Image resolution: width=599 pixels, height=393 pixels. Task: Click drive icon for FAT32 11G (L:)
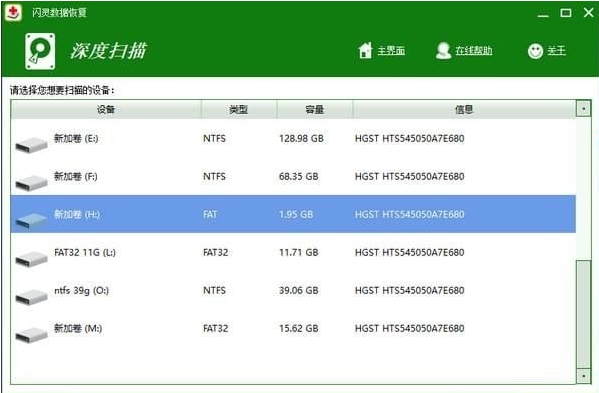click(31, 259)
